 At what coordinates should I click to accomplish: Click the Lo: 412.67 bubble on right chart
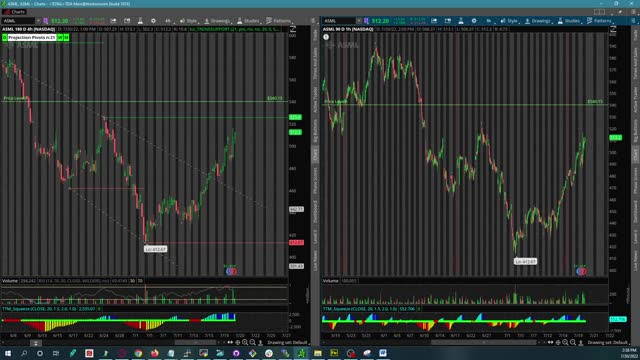526,261
